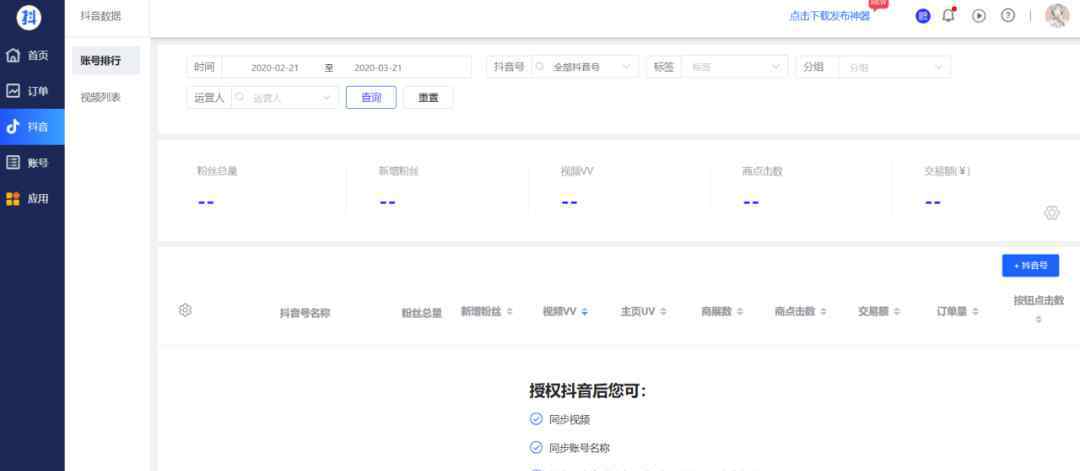
Task: Open 账号 accounts in the sidebar
Action: click(32, 163)
